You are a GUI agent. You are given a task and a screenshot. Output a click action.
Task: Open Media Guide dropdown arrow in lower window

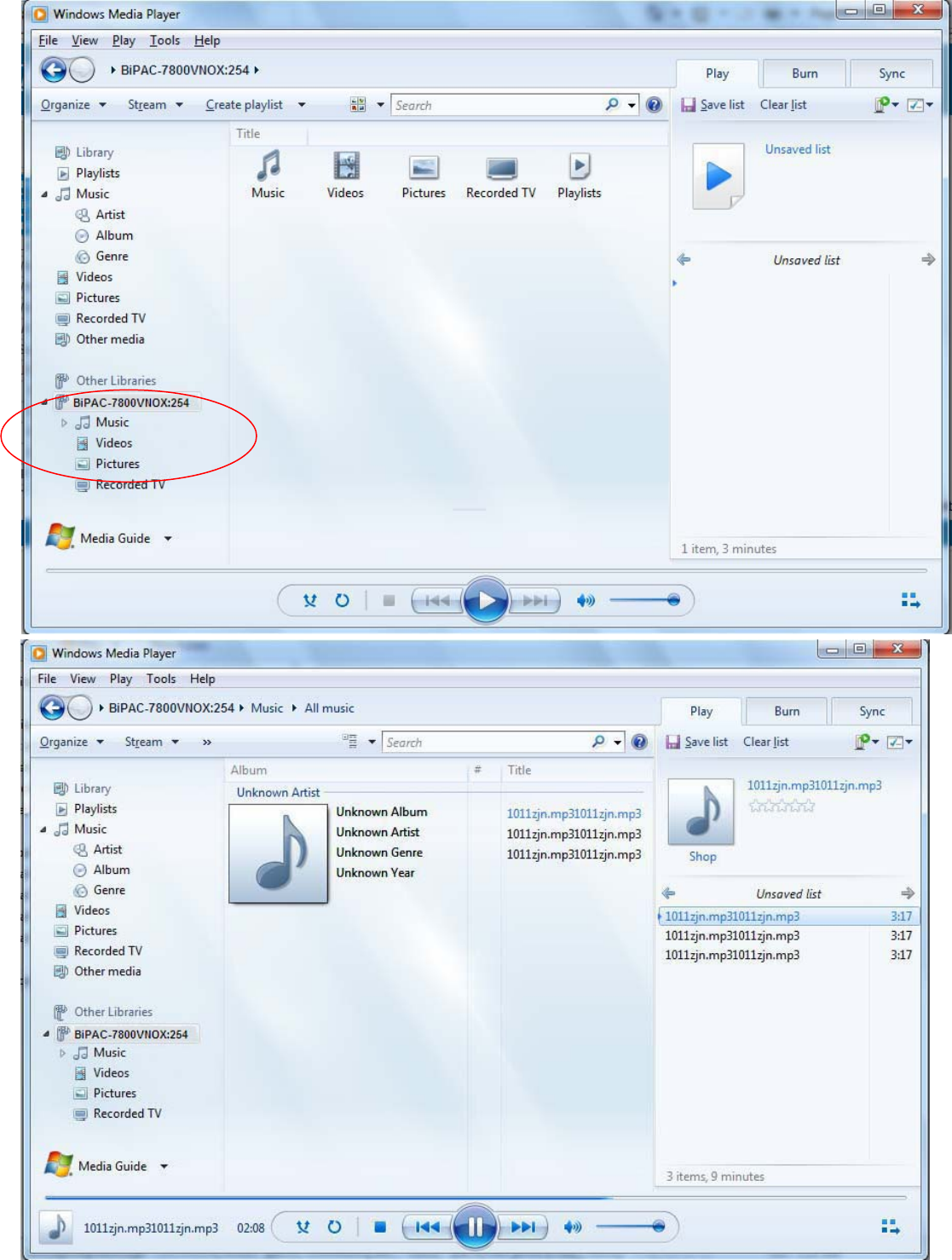(x=164, y=1166)
